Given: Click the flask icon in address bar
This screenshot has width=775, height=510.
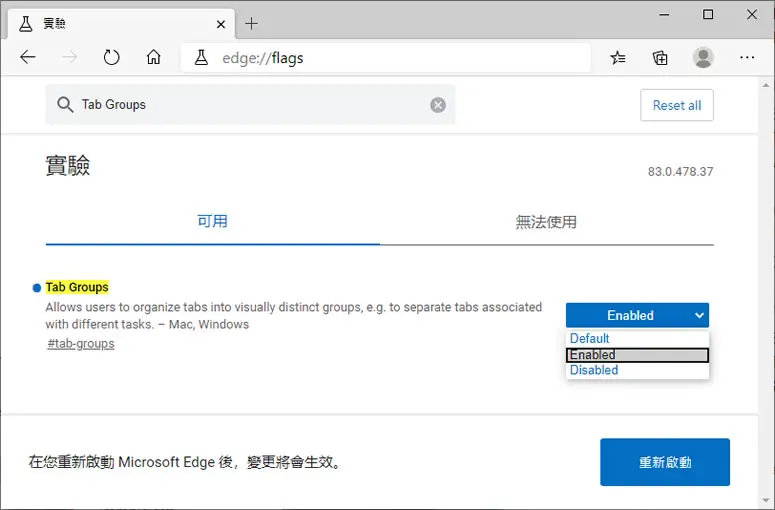Looking at the screenshot, I should coord(201,58).
